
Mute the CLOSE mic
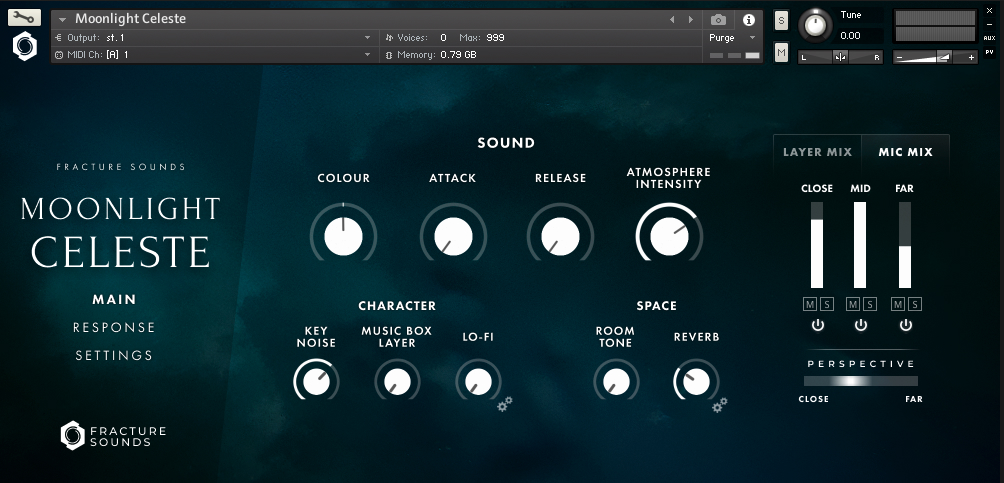[x=810, y=304]
